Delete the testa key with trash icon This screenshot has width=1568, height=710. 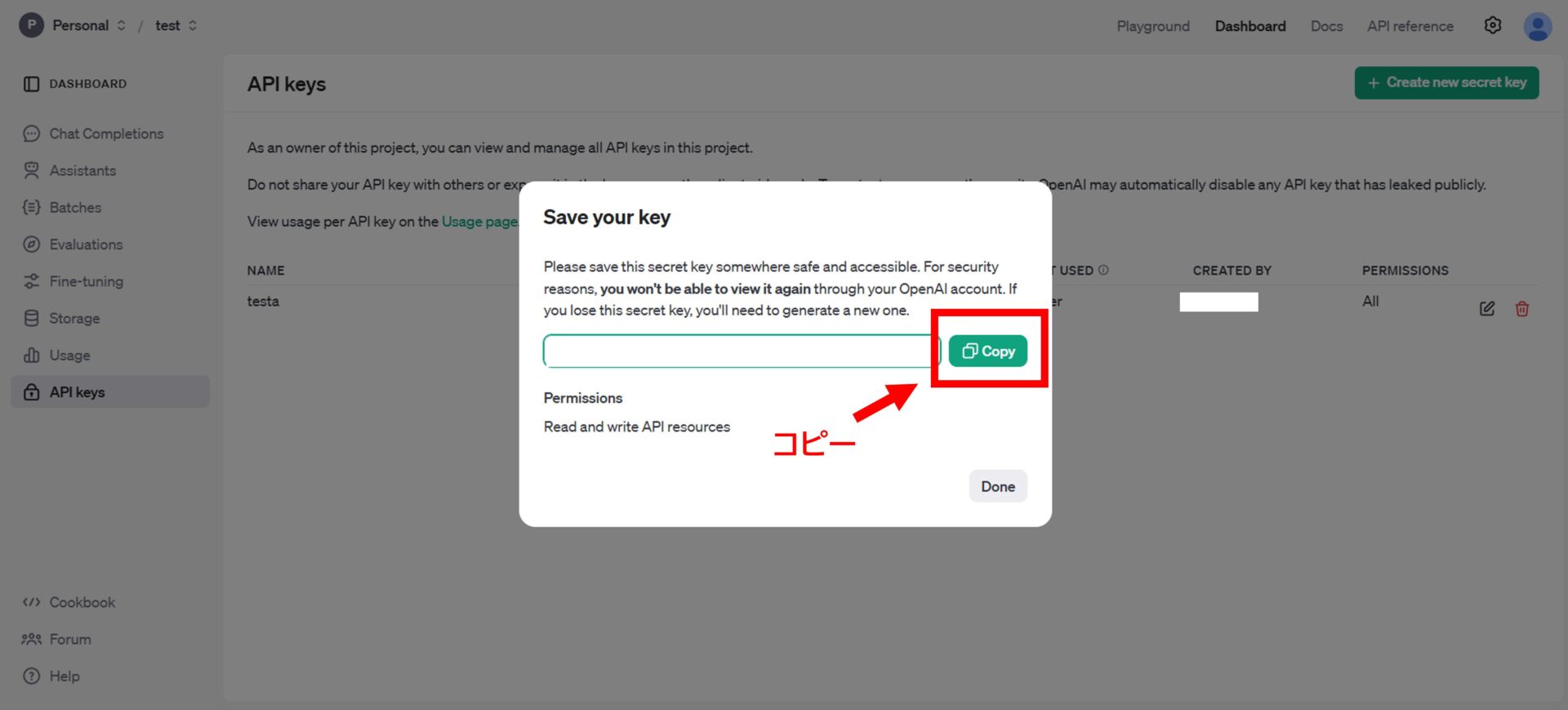tap(1521, 309)
